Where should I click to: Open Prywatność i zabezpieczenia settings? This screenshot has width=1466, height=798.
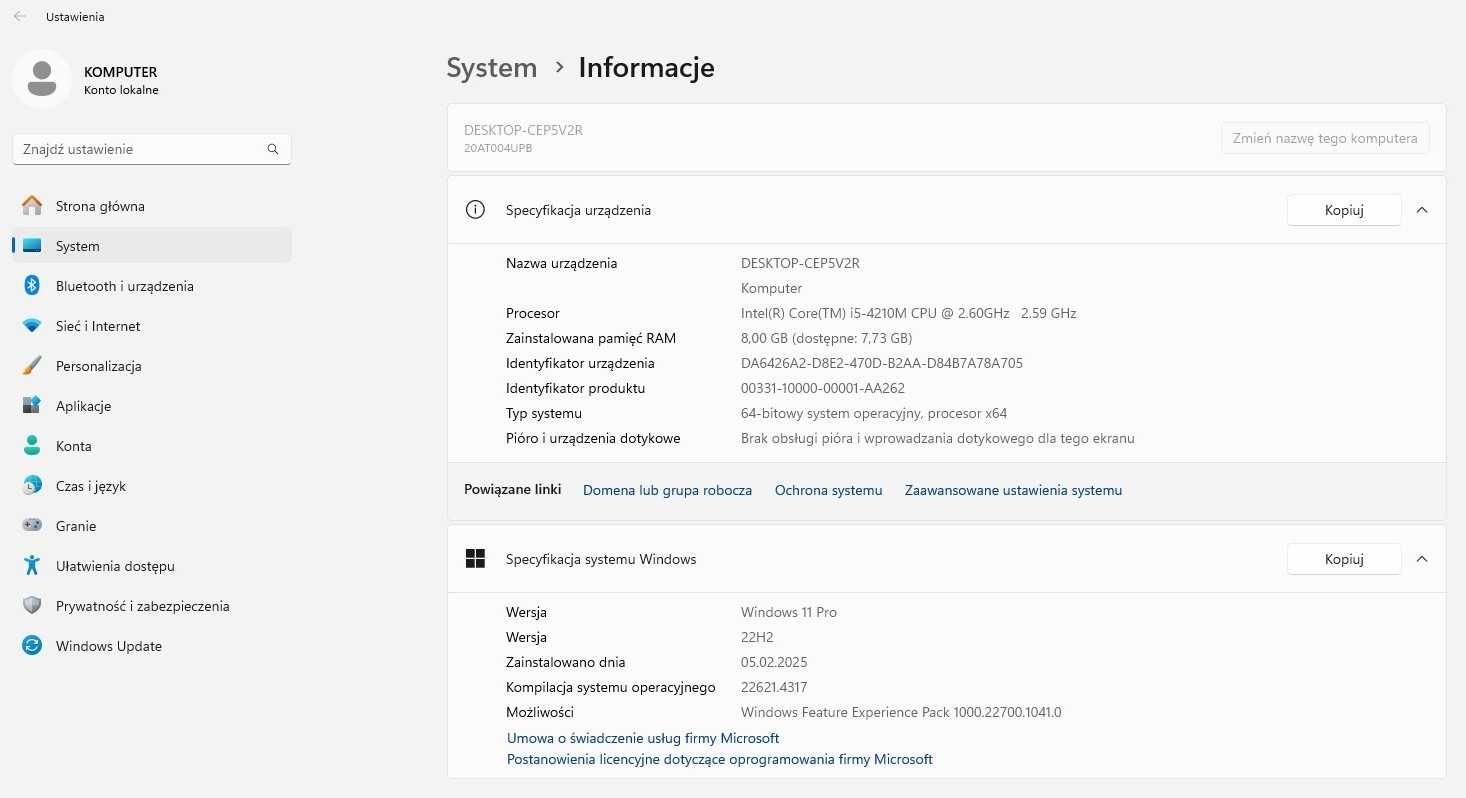(152, 606)
